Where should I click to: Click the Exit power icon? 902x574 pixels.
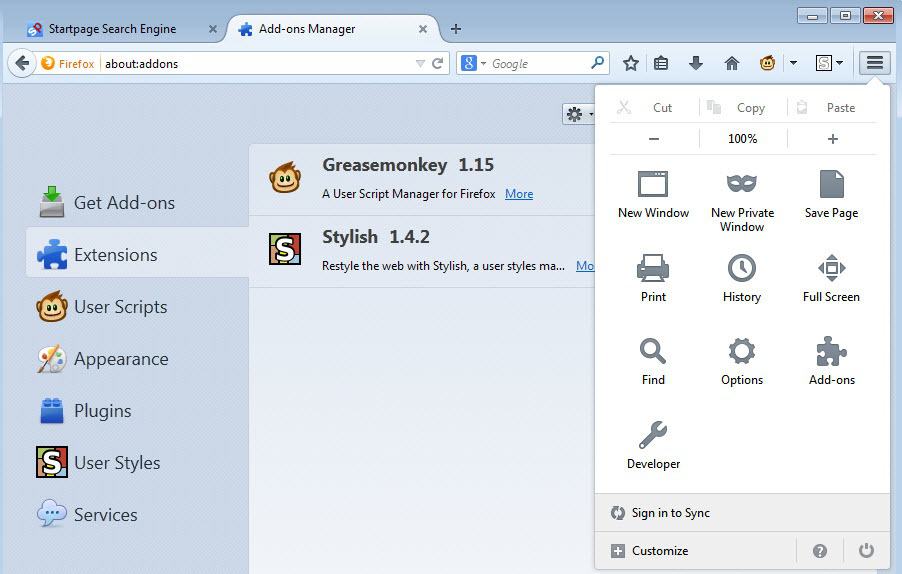(866, 551)
